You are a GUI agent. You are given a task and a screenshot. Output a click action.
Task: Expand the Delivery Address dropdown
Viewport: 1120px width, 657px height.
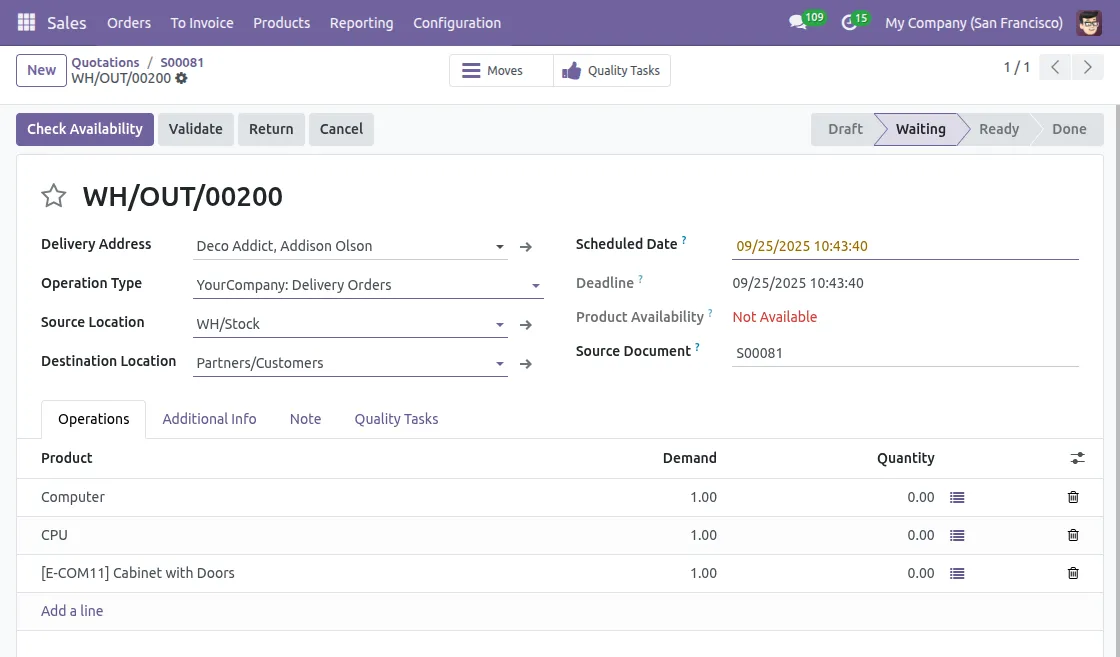coord(500,246)
